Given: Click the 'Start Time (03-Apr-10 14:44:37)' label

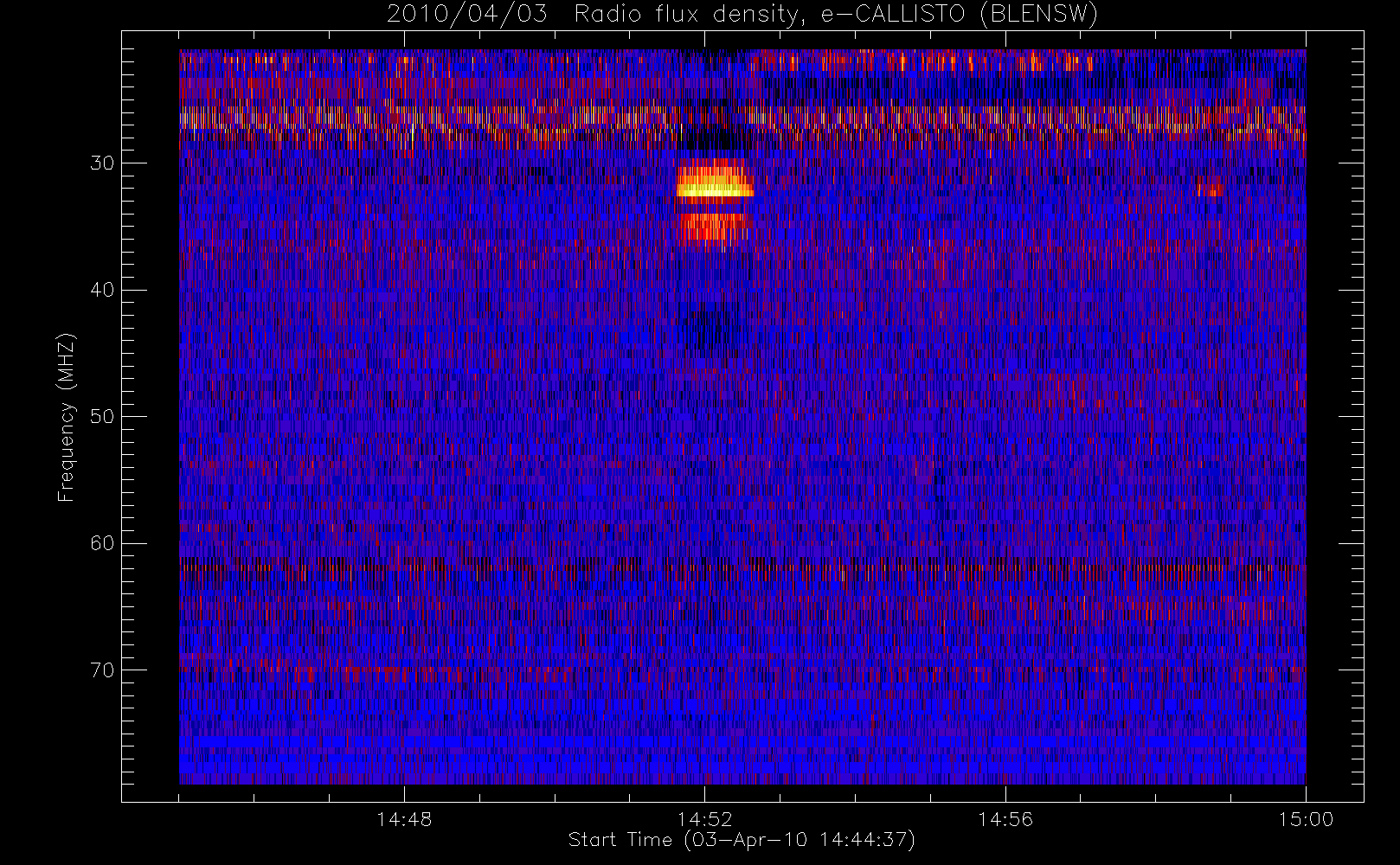Looking at the screenshot, I should point(742,840).
